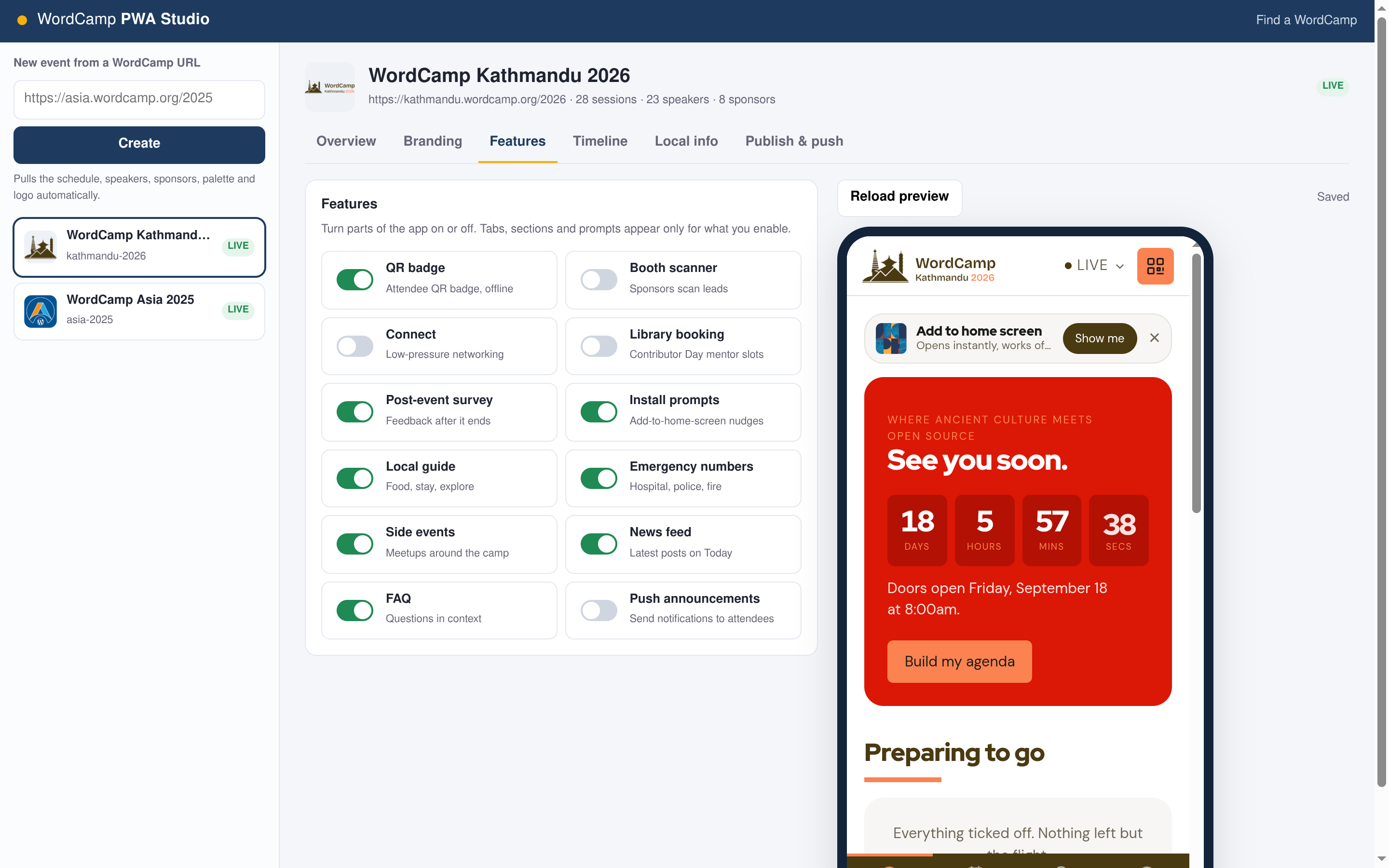
Task: Turn on the Connect networking toggle
Action: pos(354,346)
